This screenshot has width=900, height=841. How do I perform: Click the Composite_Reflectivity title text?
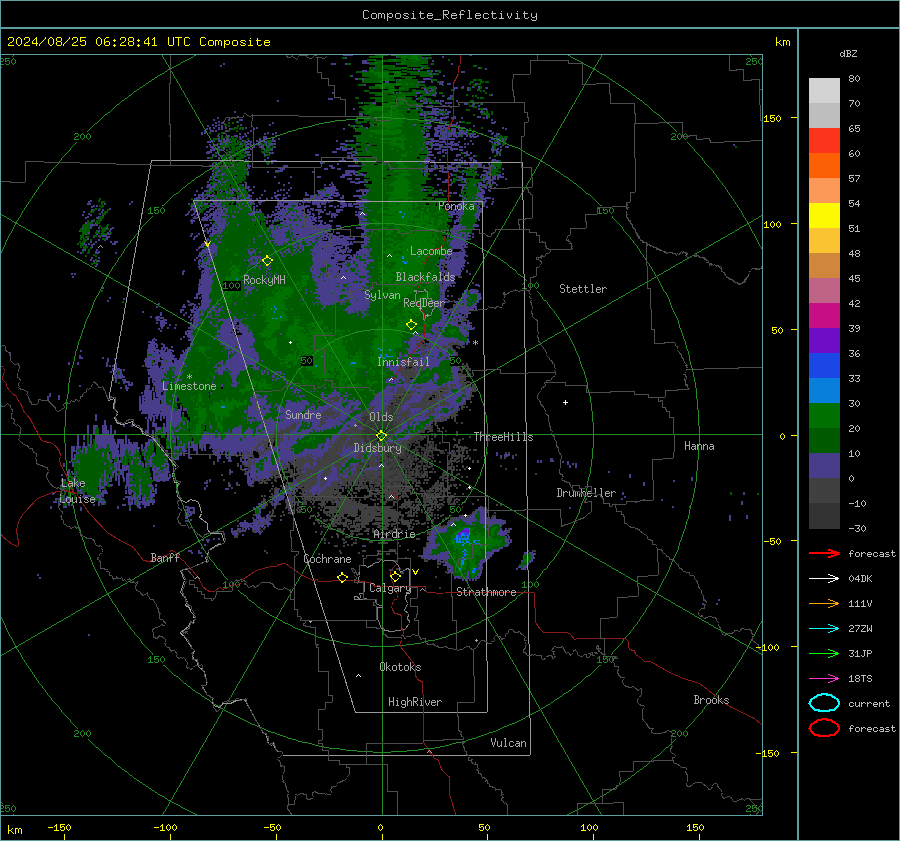click(449, 15)
